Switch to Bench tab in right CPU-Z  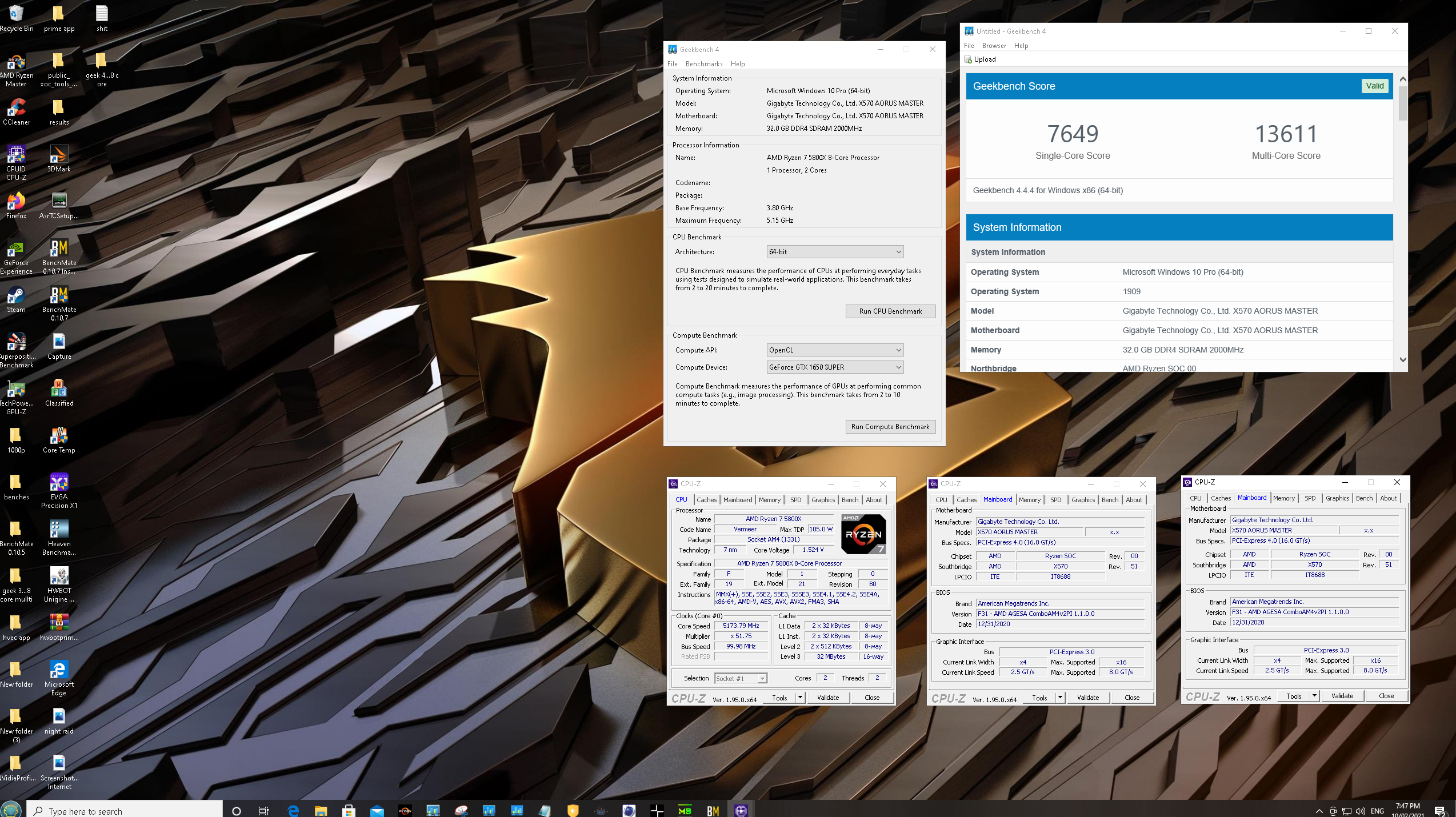pos(1364,498)
